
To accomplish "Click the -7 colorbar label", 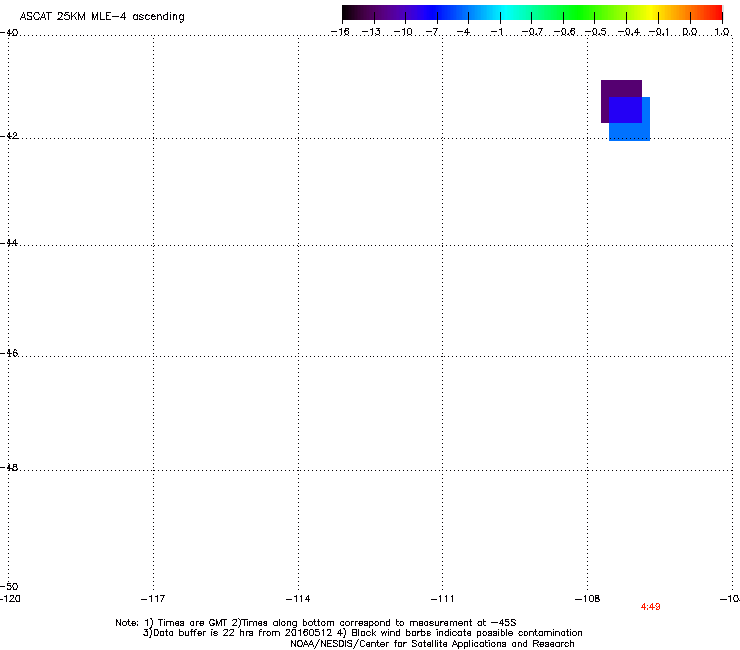I will coord(434,32).
